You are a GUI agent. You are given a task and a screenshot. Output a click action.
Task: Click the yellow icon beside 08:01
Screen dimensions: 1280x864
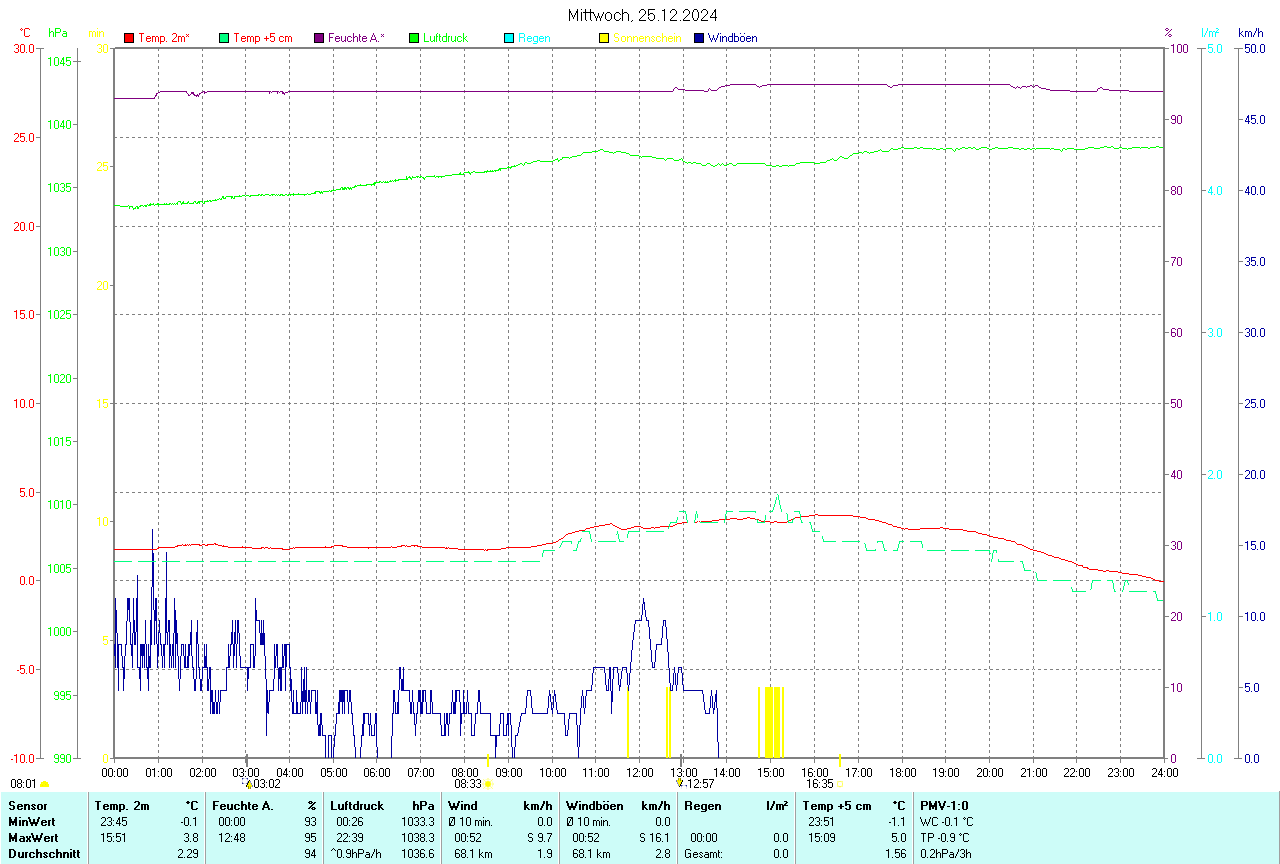tap(44, 785)
